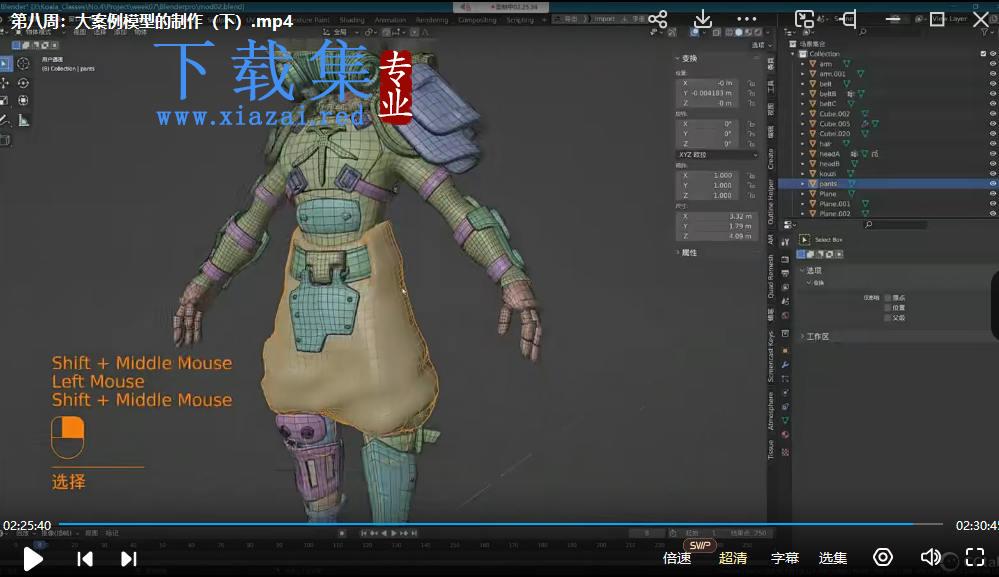Change video quality via 超清

tap(733, 559)
